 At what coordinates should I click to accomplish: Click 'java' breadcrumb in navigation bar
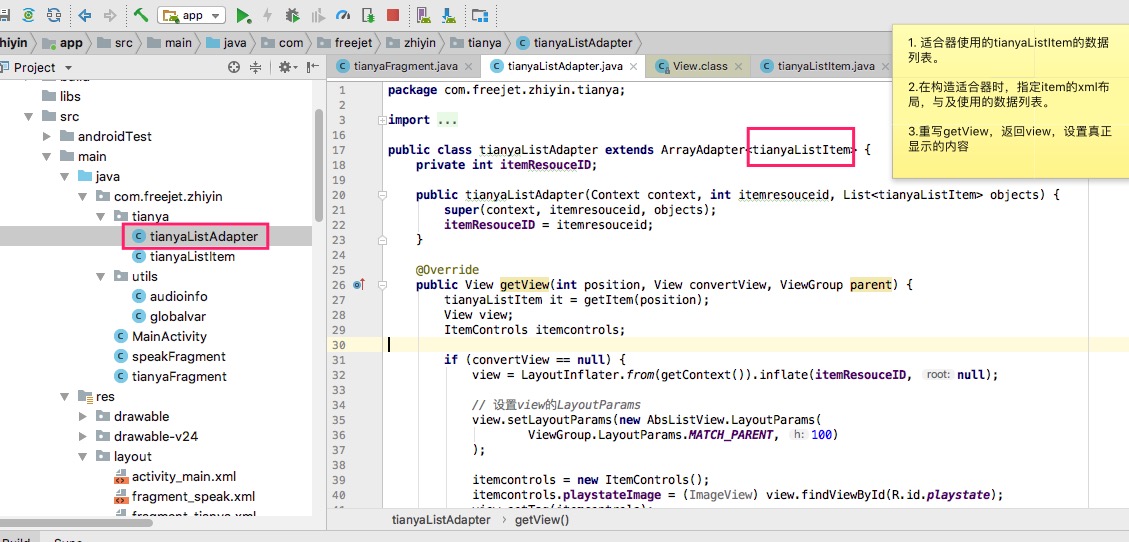227,42
